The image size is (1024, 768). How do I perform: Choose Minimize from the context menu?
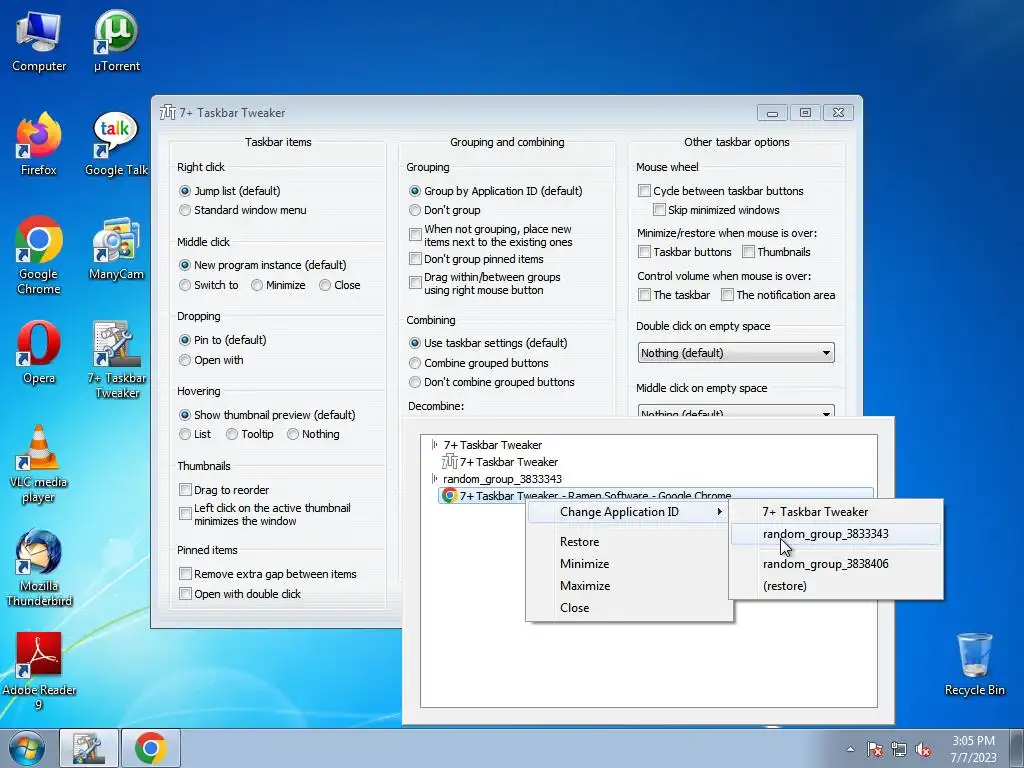tap(628, 564)
